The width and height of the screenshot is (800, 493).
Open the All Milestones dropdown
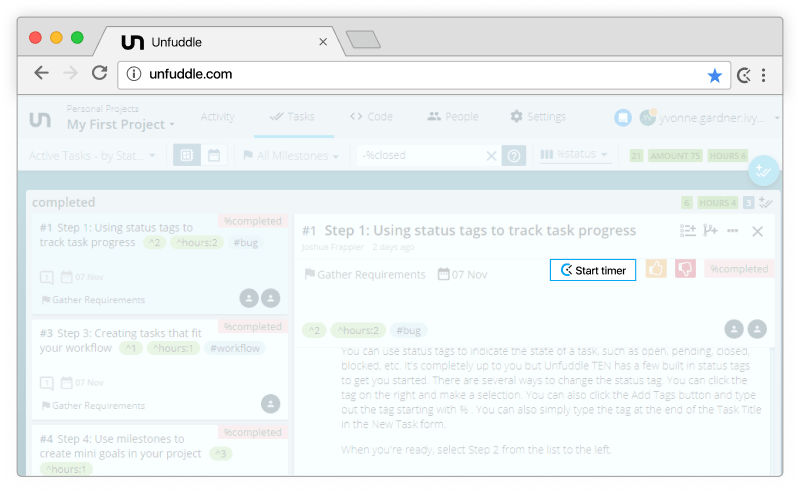coord(291,156)
